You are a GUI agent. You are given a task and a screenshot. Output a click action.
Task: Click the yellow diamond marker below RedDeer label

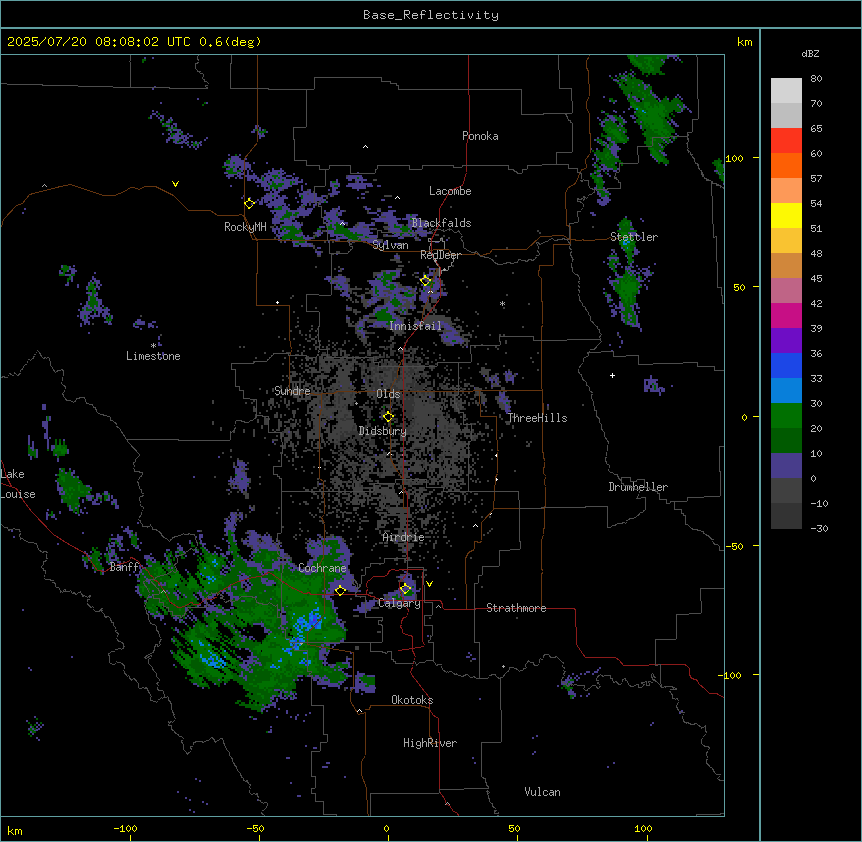425,281
